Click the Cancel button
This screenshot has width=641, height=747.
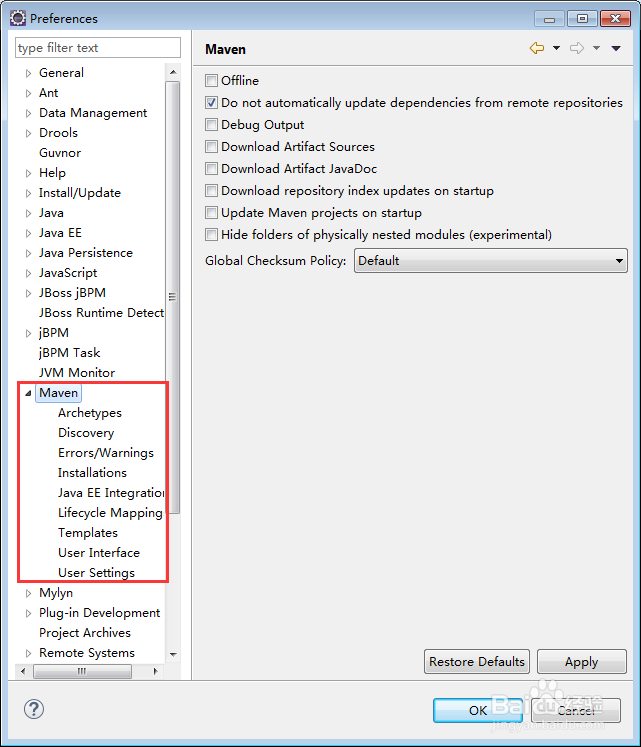(x=576, y=710)
